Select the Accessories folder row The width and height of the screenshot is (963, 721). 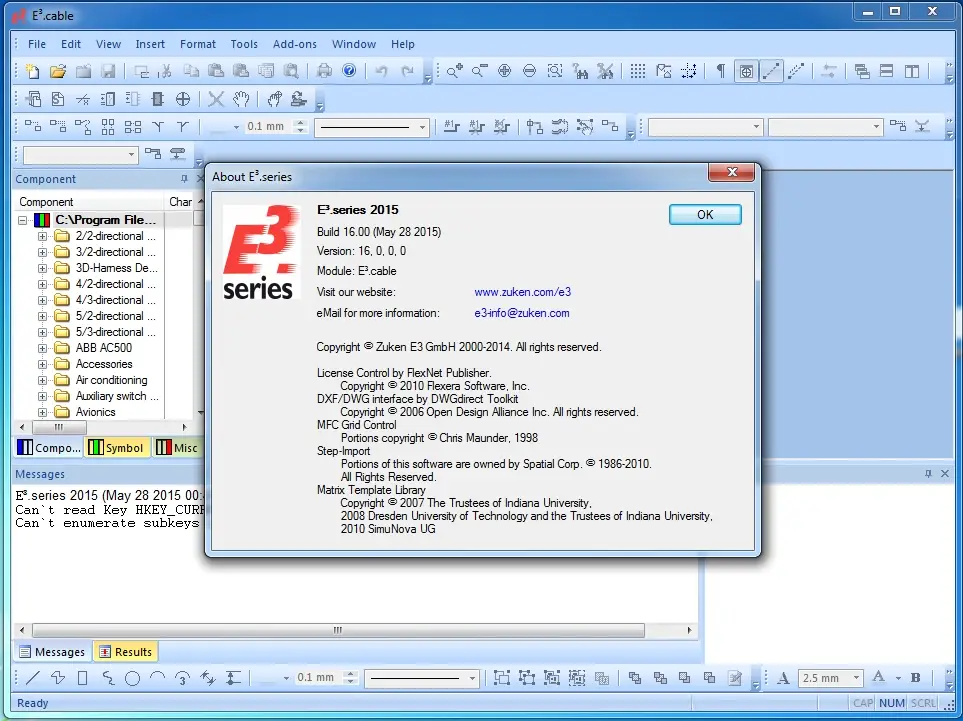(x=104, y=364)
